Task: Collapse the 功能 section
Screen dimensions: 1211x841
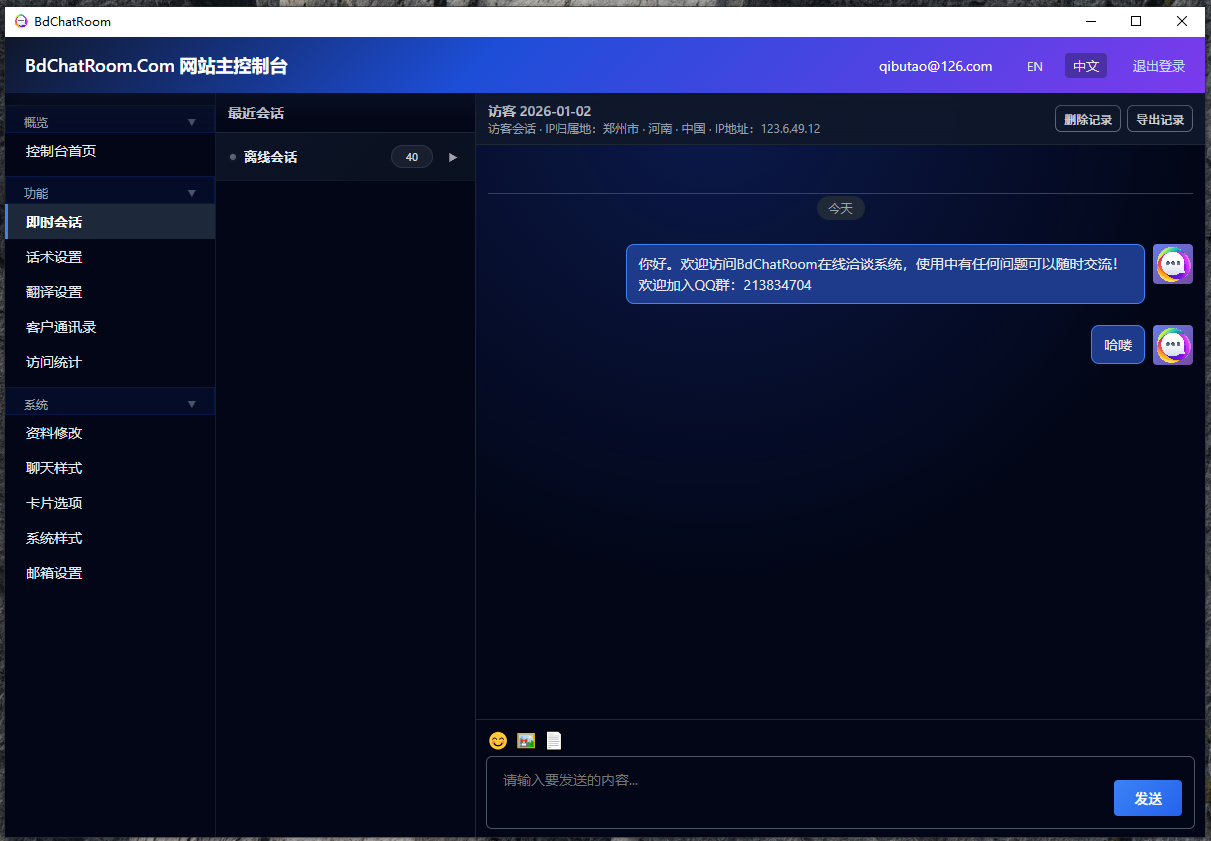Action: click(x=191, y=192)
